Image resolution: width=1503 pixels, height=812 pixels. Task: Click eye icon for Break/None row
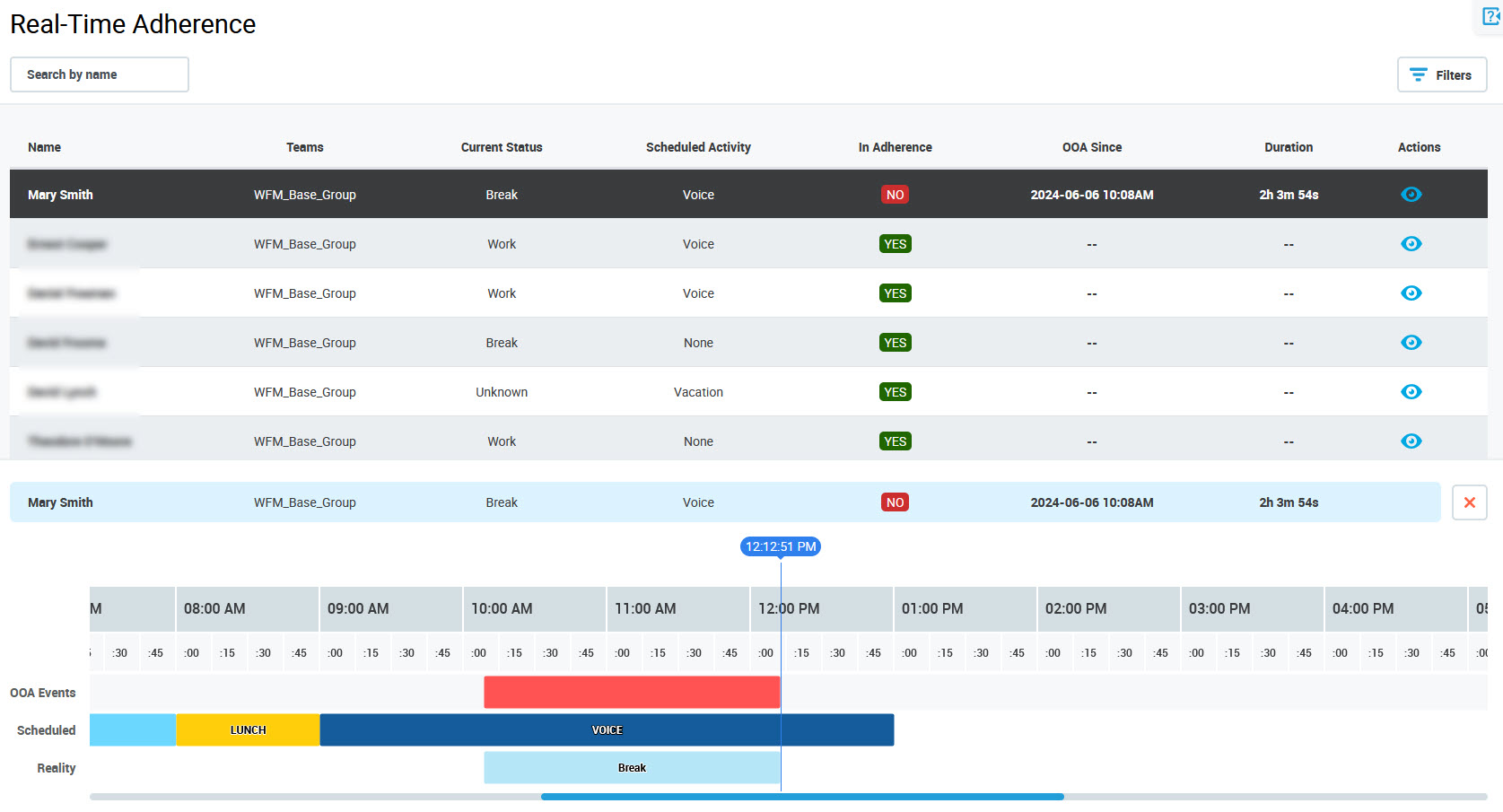point(1411,343)
